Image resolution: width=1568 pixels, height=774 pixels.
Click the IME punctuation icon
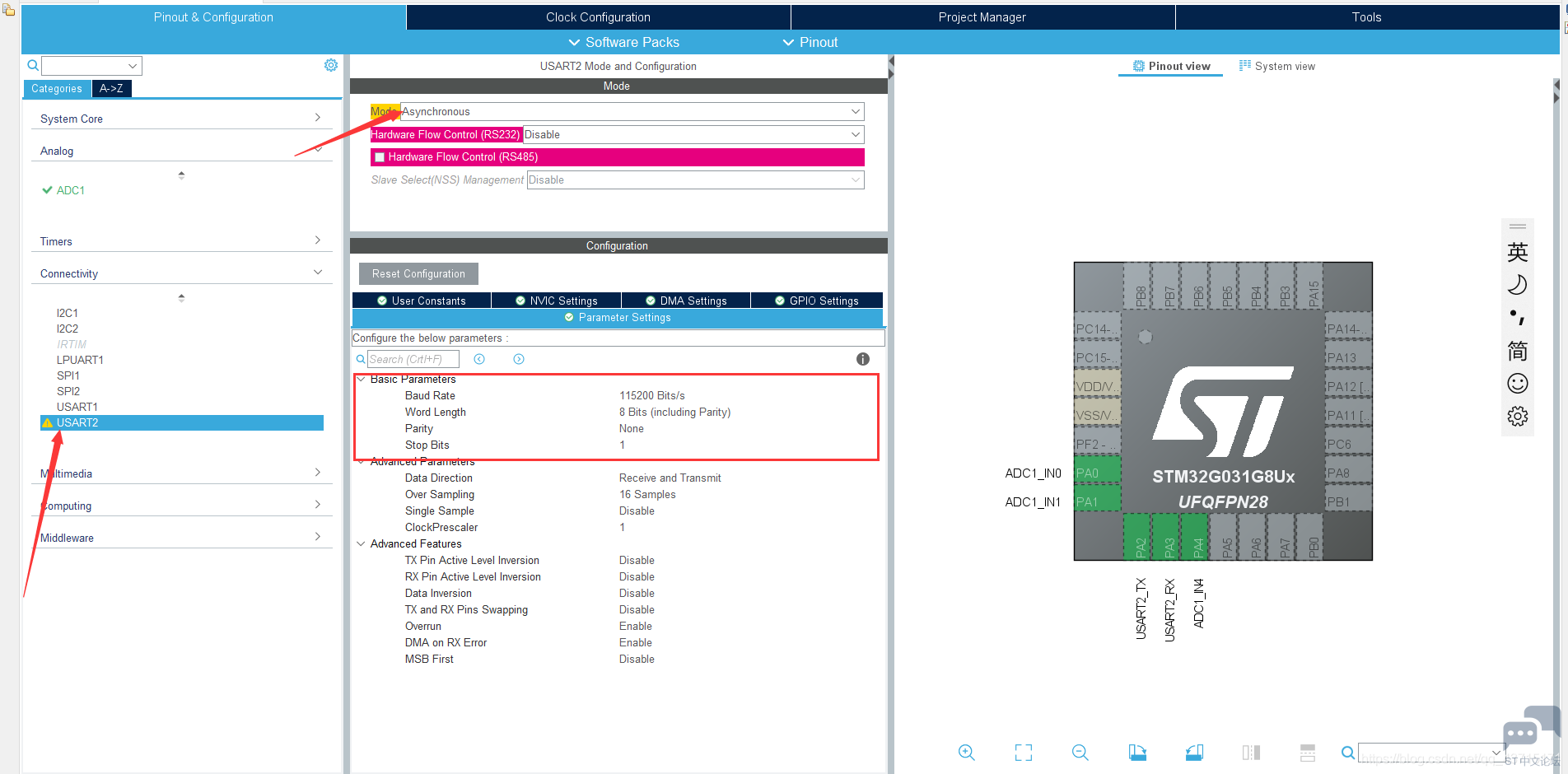1518,318
